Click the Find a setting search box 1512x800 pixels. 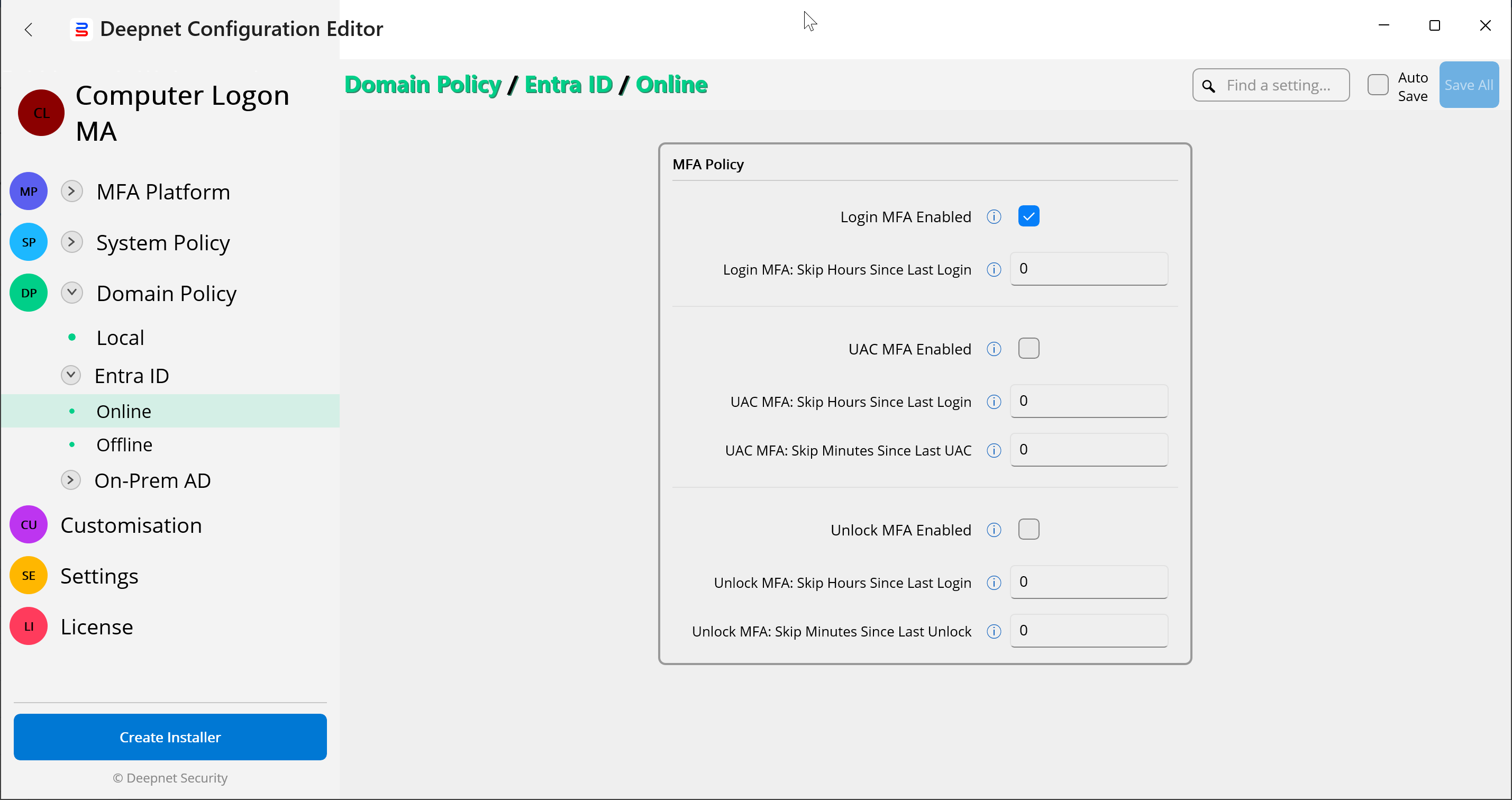coord(1280,85)
